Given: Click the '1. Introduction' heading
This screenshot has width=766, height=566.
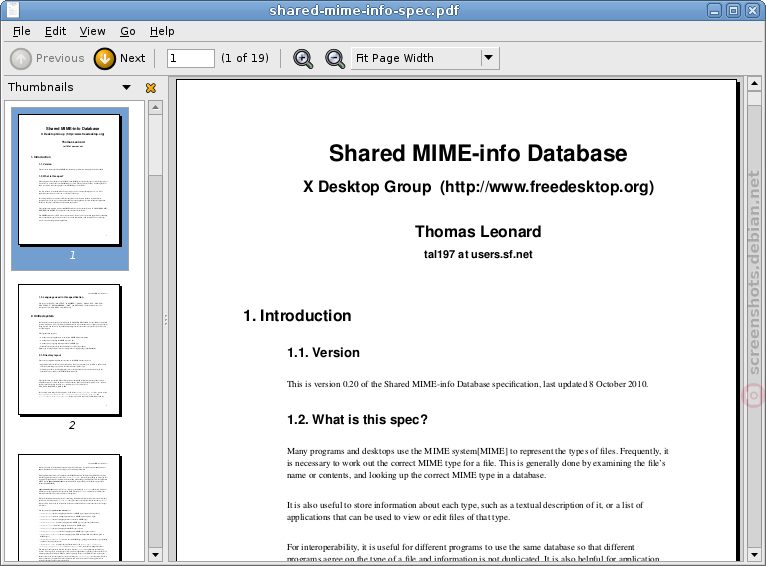Looking at the screenshot, I should click(x=297, y=316).
